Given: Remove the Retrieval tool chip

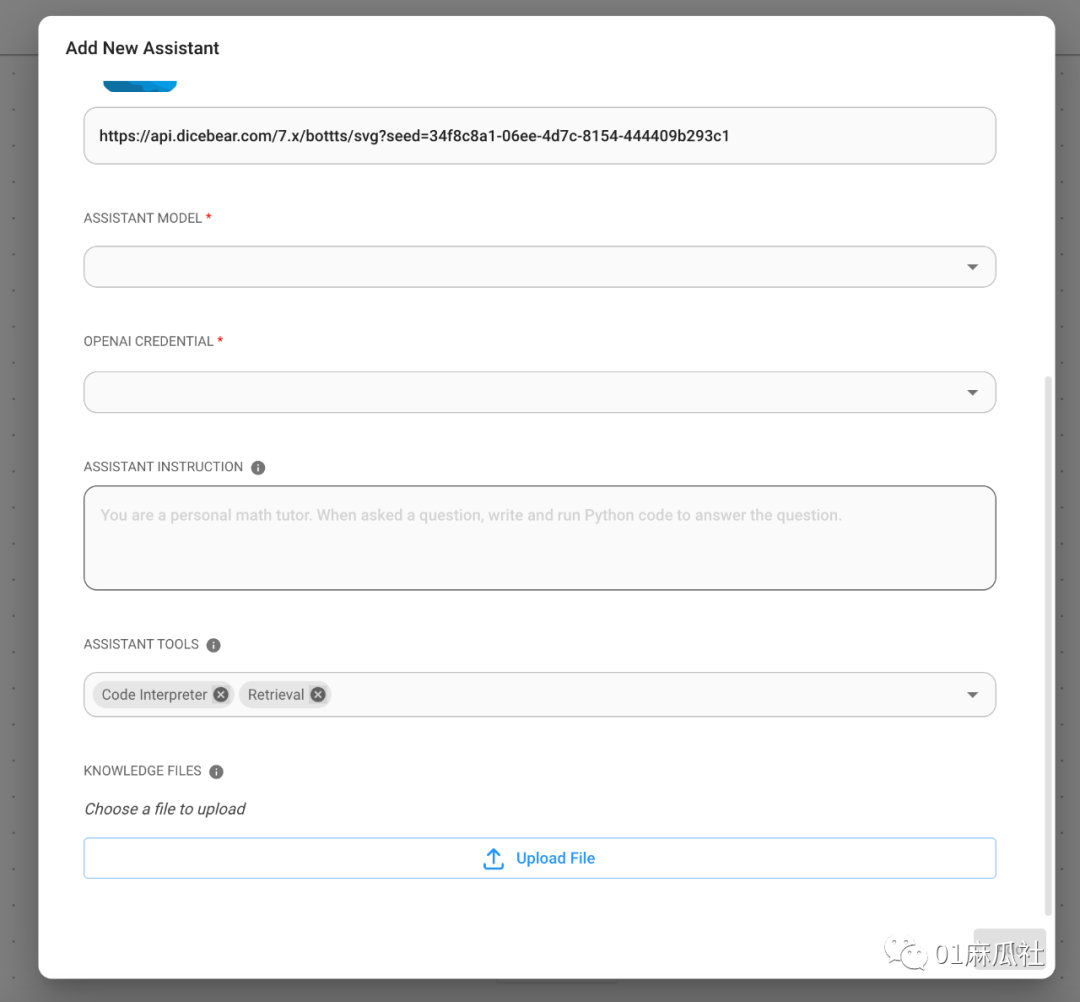Looking at the screenshot, I should pos(318,695).
